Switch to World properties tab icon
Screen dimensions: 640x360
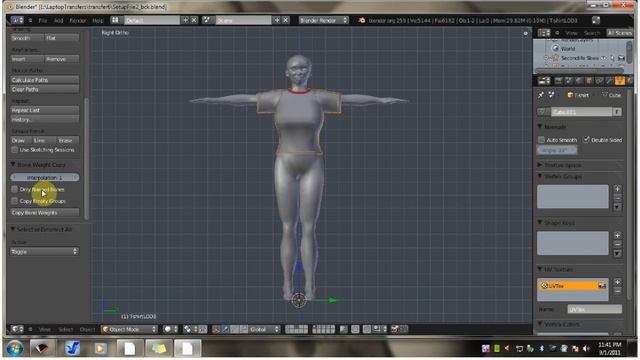pyautogui.click(x=579, y=81)
